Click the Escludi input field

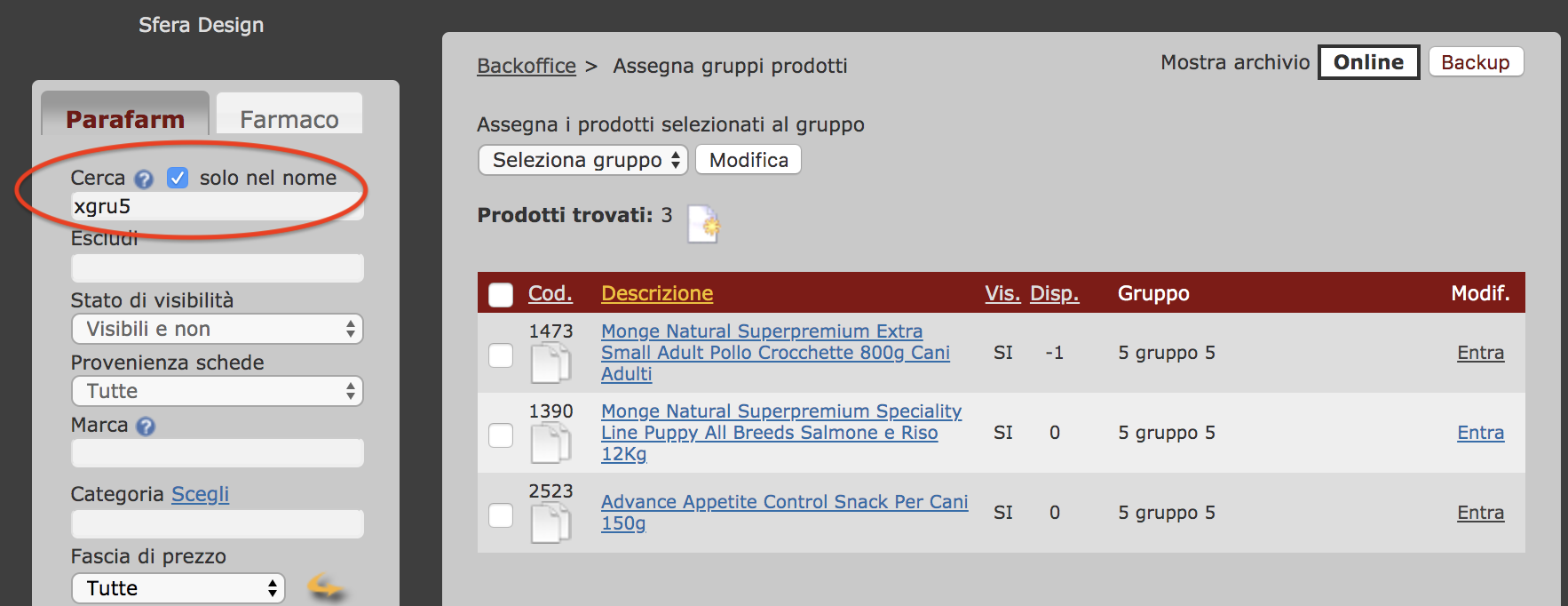pos(218,268)
